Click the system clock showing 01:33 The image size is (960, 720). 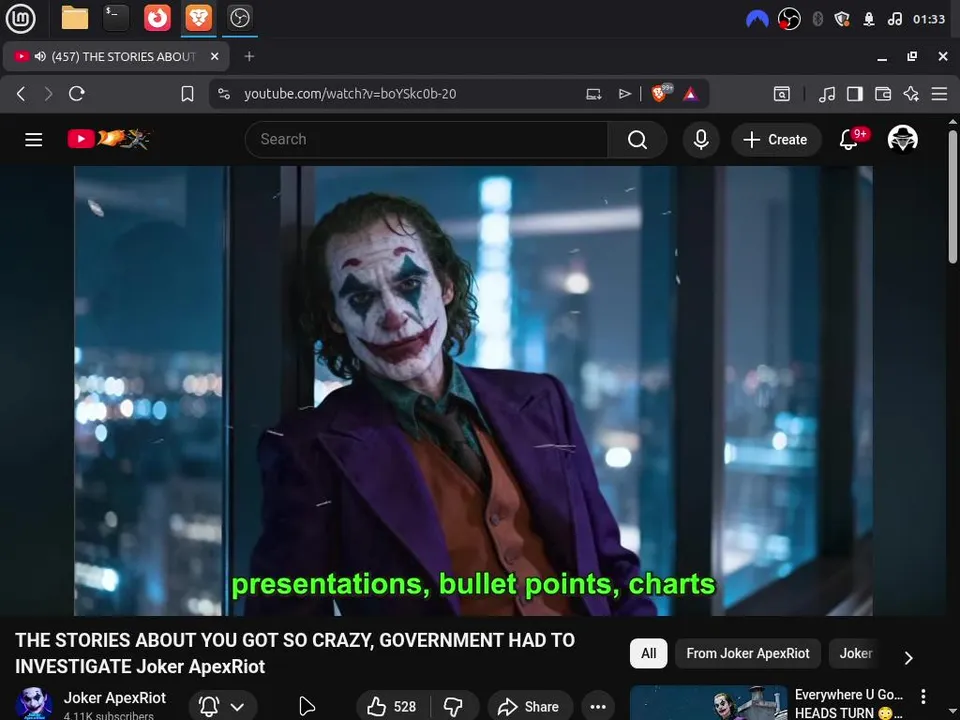[929, 20]
